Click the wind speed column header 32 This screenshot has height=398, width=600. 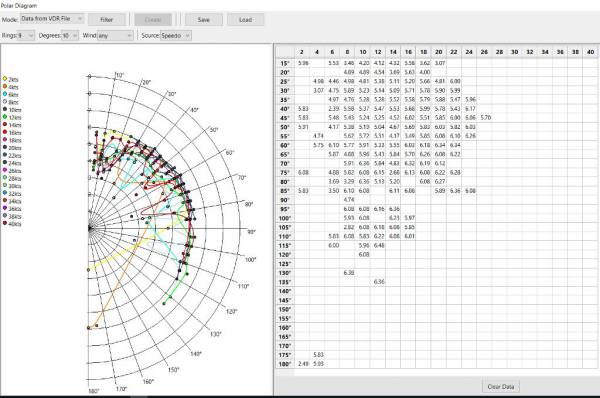pyautogui.click(x=530, y=52)
